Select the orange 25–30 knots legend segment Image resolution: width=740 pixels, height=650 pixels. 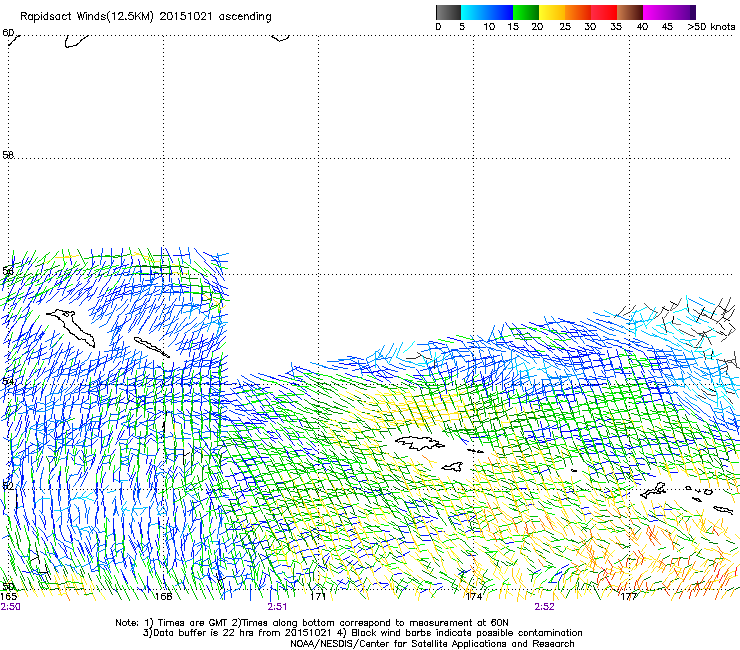pyautogui.click(x=578, y=12)
